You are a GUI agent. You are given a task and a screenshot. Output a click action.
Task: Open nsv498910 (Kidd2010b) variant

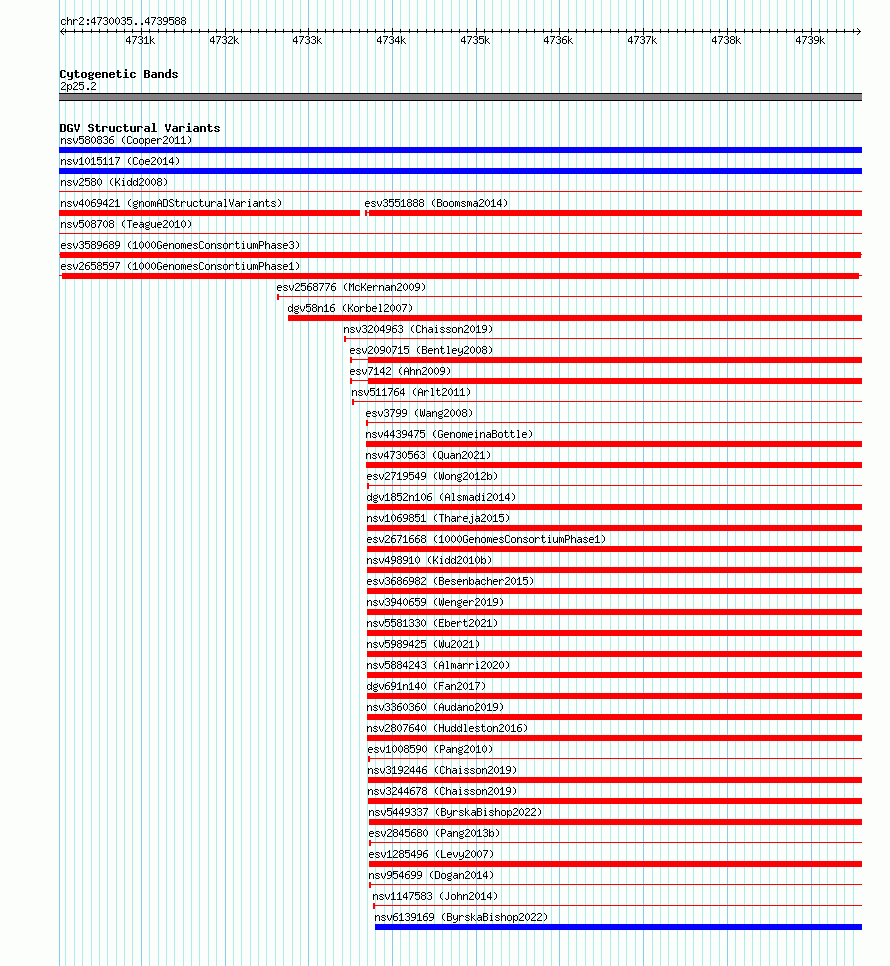[429, 560]
